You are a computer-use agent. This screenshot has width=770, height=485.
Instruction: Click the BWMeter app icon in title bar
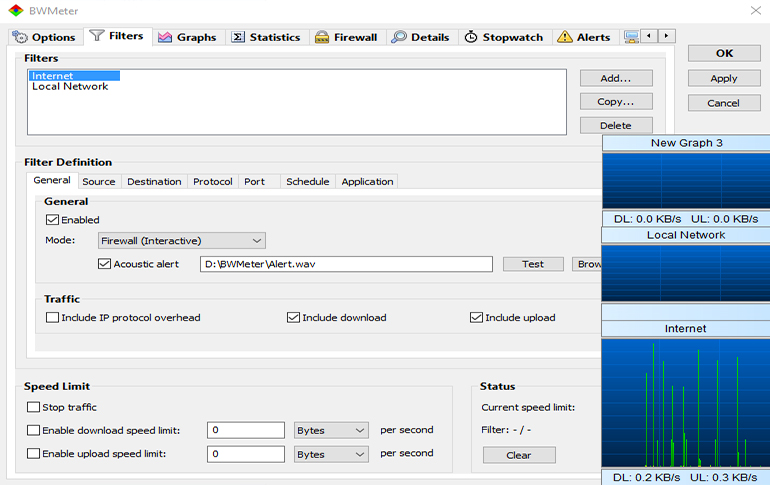[x=16, y=10]
